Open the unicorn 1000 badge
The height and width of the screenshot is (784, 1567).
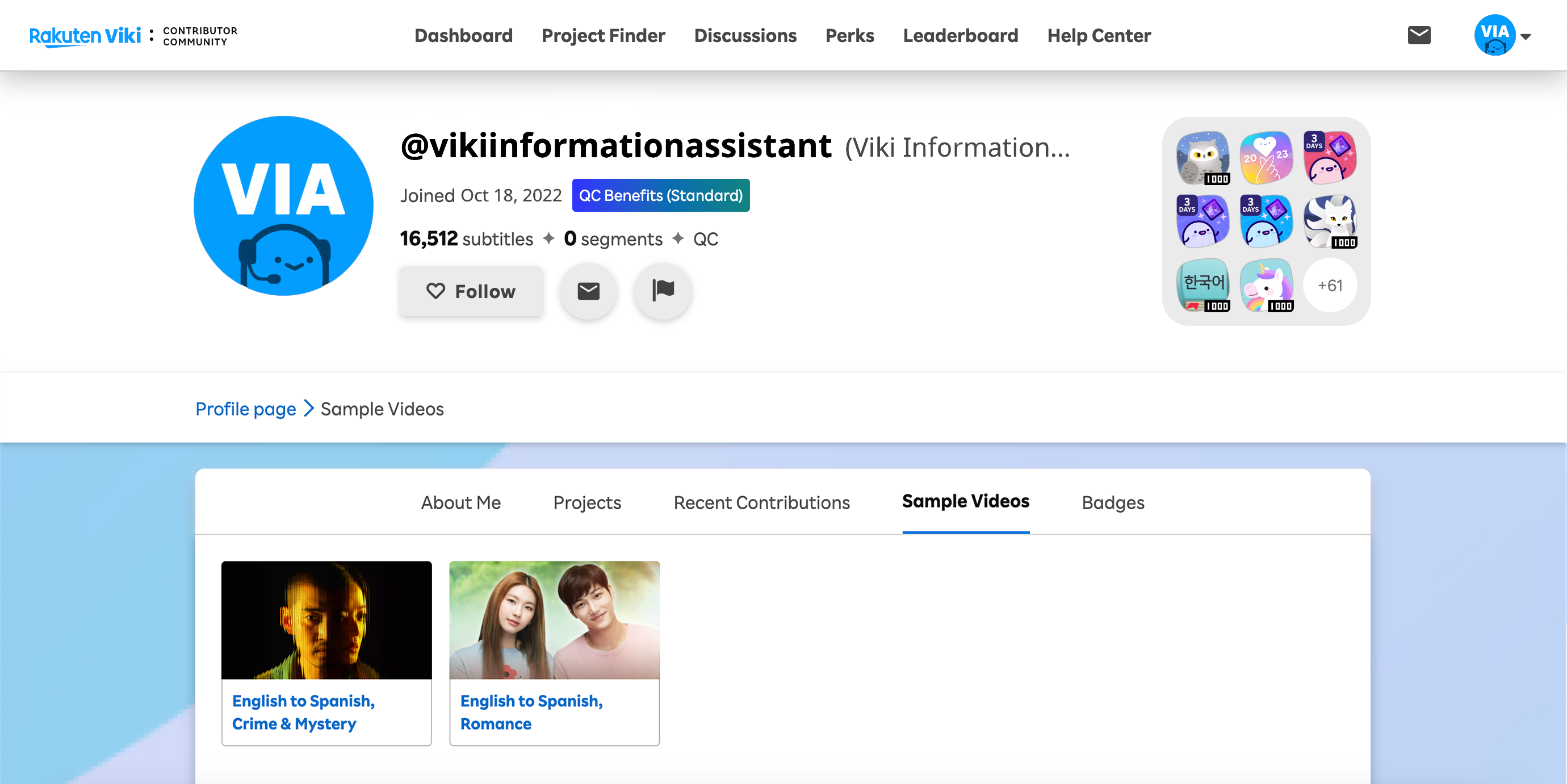pyautogui.click(x=1267, y=285)
